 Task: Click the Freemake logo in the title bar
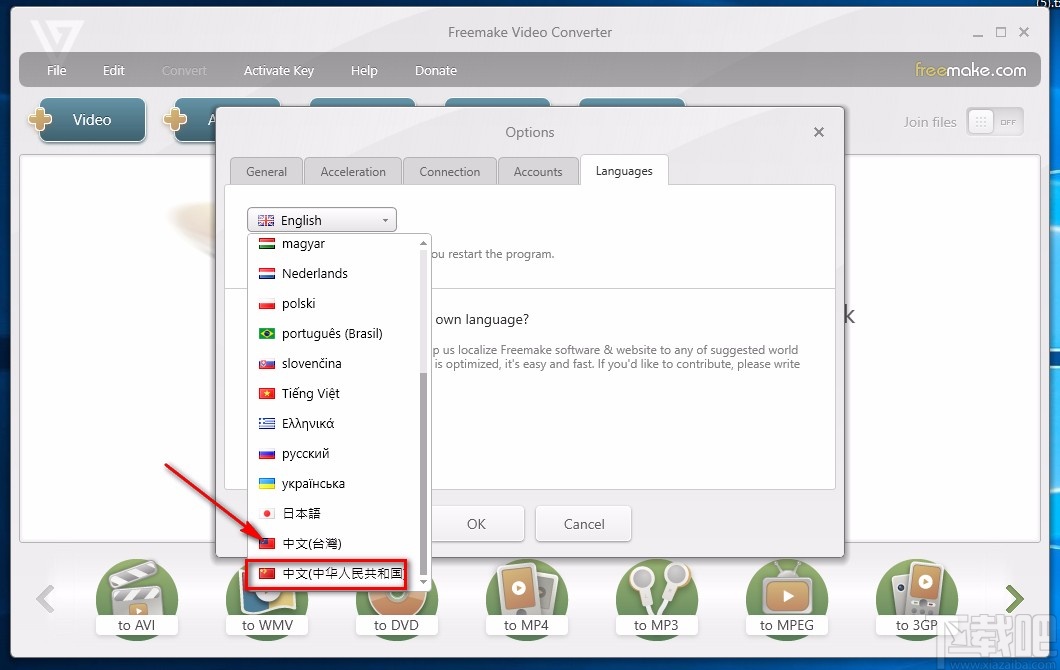55,34
